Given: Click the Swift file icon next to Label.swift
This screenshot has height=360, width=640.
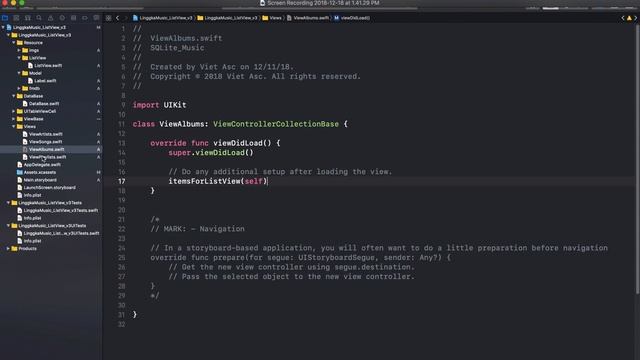Looking at the screenshot, I should (31, 81).
